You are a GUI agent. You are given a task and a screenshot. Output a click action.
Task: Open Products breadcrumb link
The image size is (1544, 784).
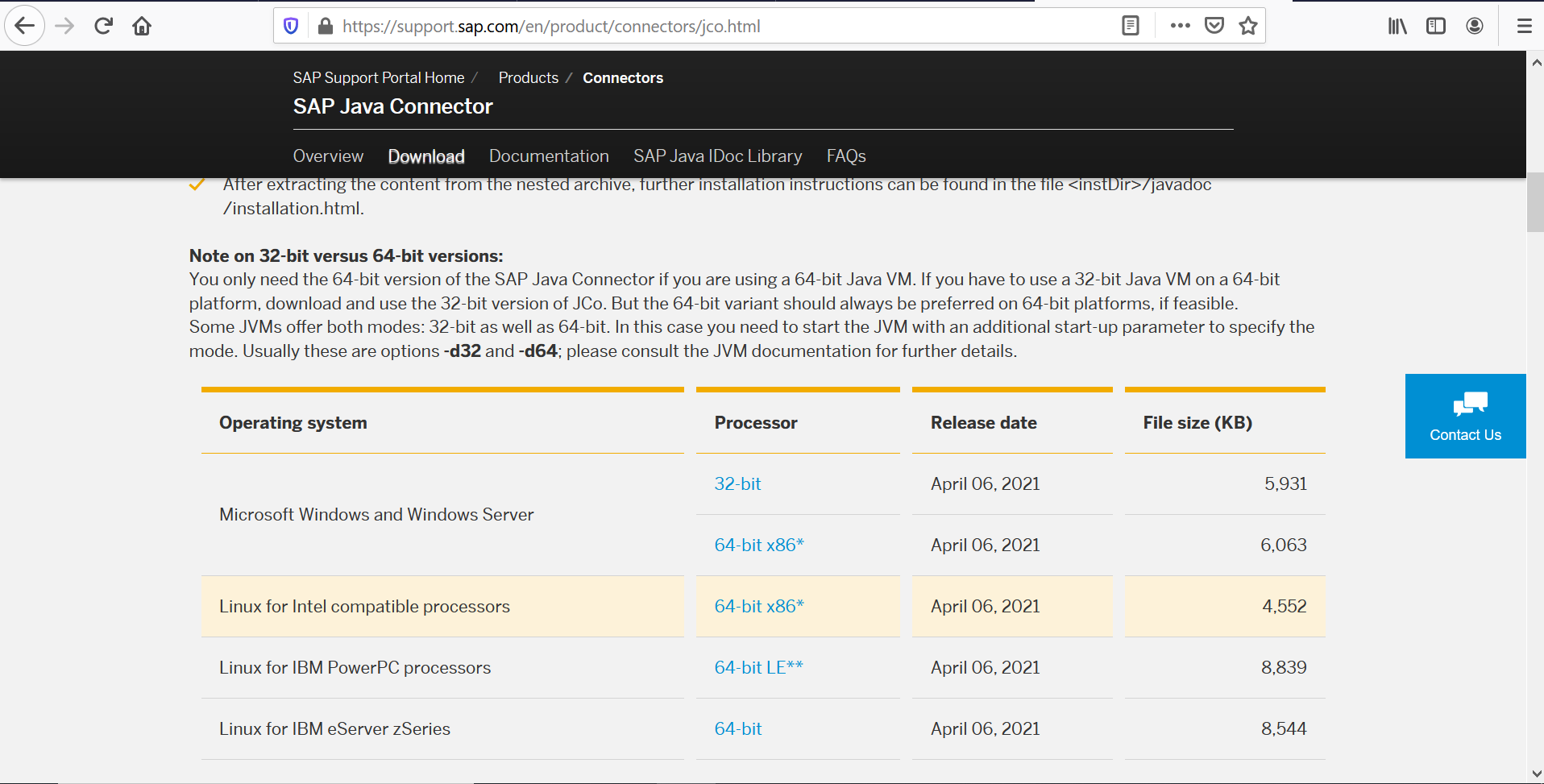[x=529, y=77]
